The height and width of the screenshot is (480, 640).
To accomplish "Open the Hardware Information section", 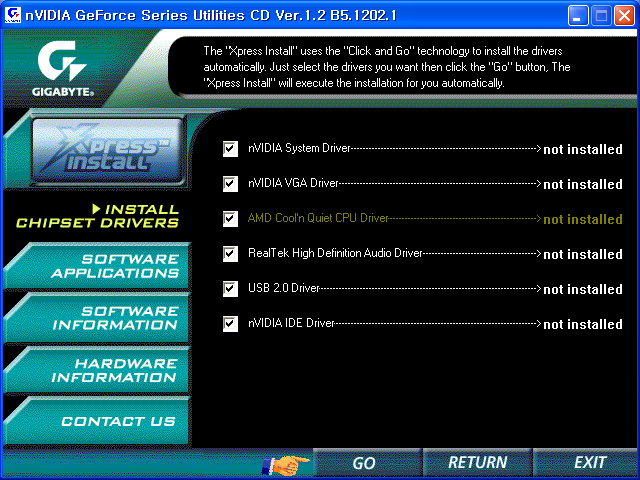I will [97, 370].
